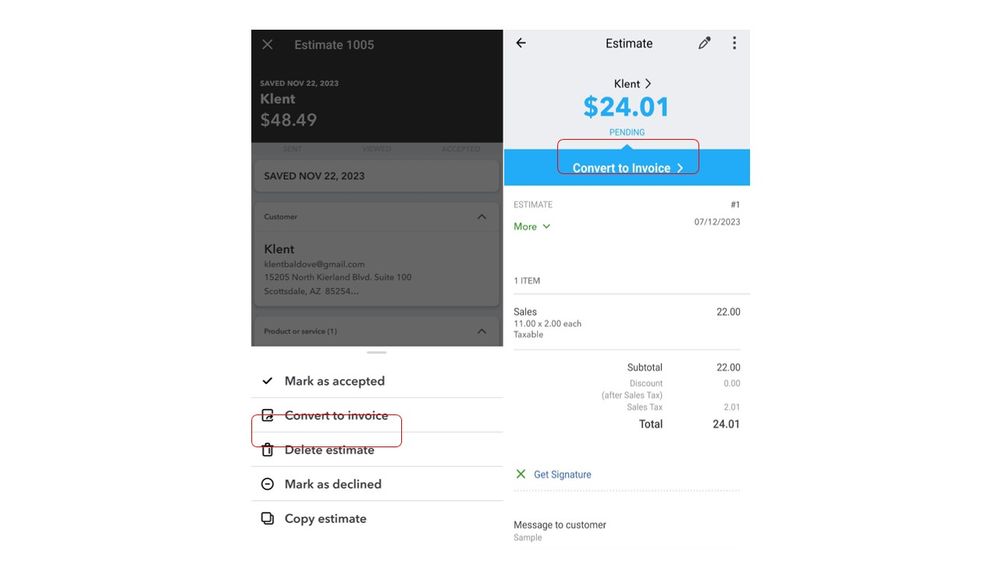This screenshot has width=999, height=562.
Task: Tap the Convert to invoice icon
Action: click(267, 416)
